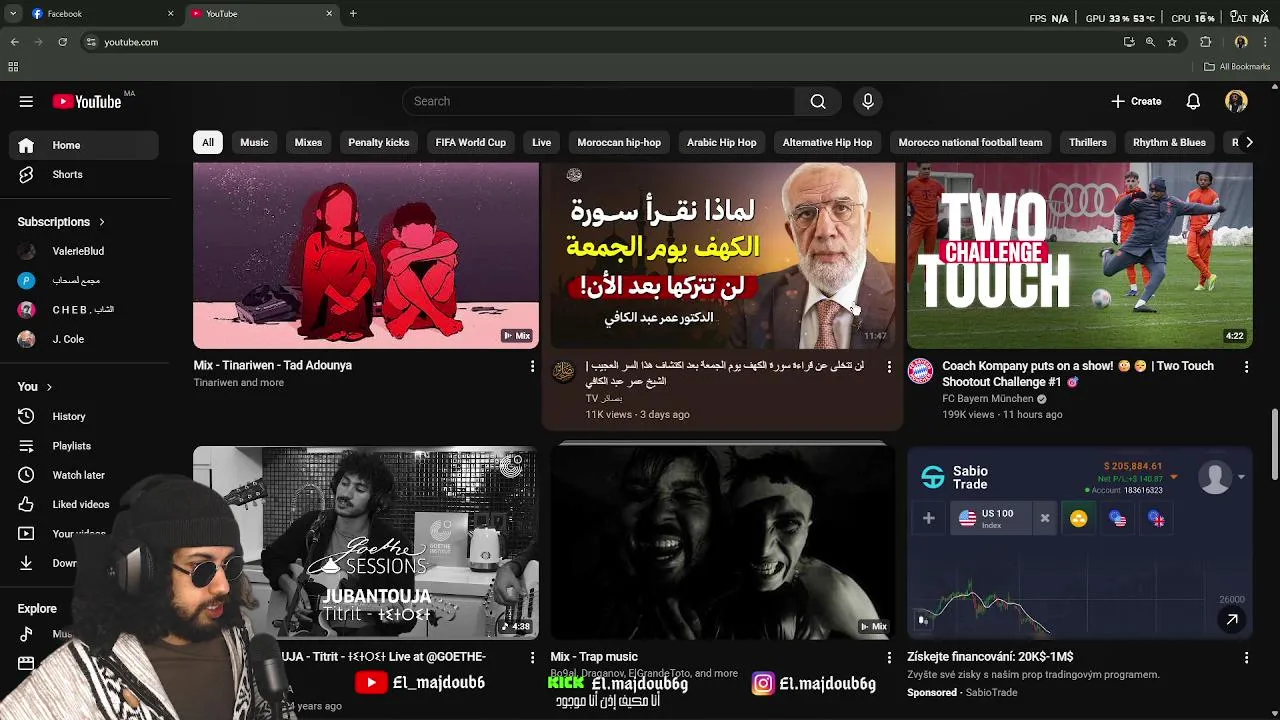Open All Bookmarks folder
The width and height of the screenshot is (1280, 720).
(1237, 67)
